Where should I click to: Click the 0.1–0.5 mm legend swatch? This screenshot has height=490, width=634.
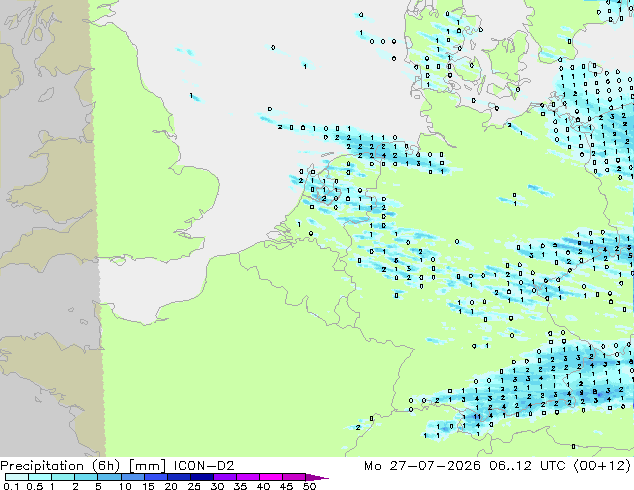click(17, 477)
